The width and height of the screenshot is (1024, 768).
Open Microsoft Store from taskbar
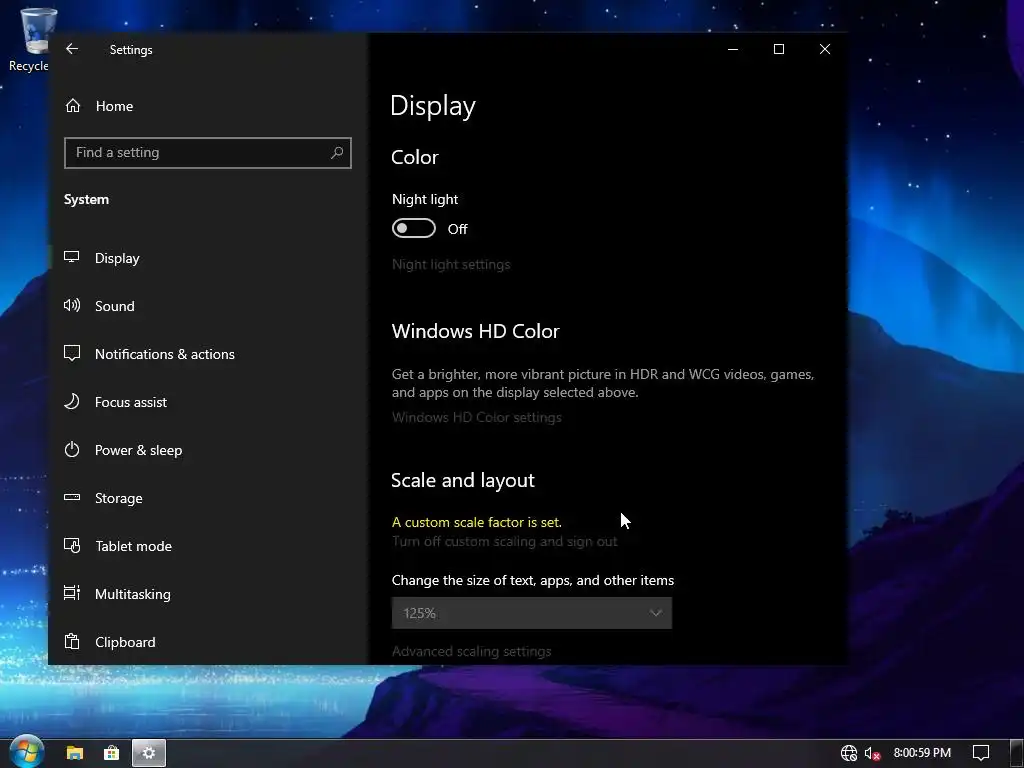pos(112,753)
